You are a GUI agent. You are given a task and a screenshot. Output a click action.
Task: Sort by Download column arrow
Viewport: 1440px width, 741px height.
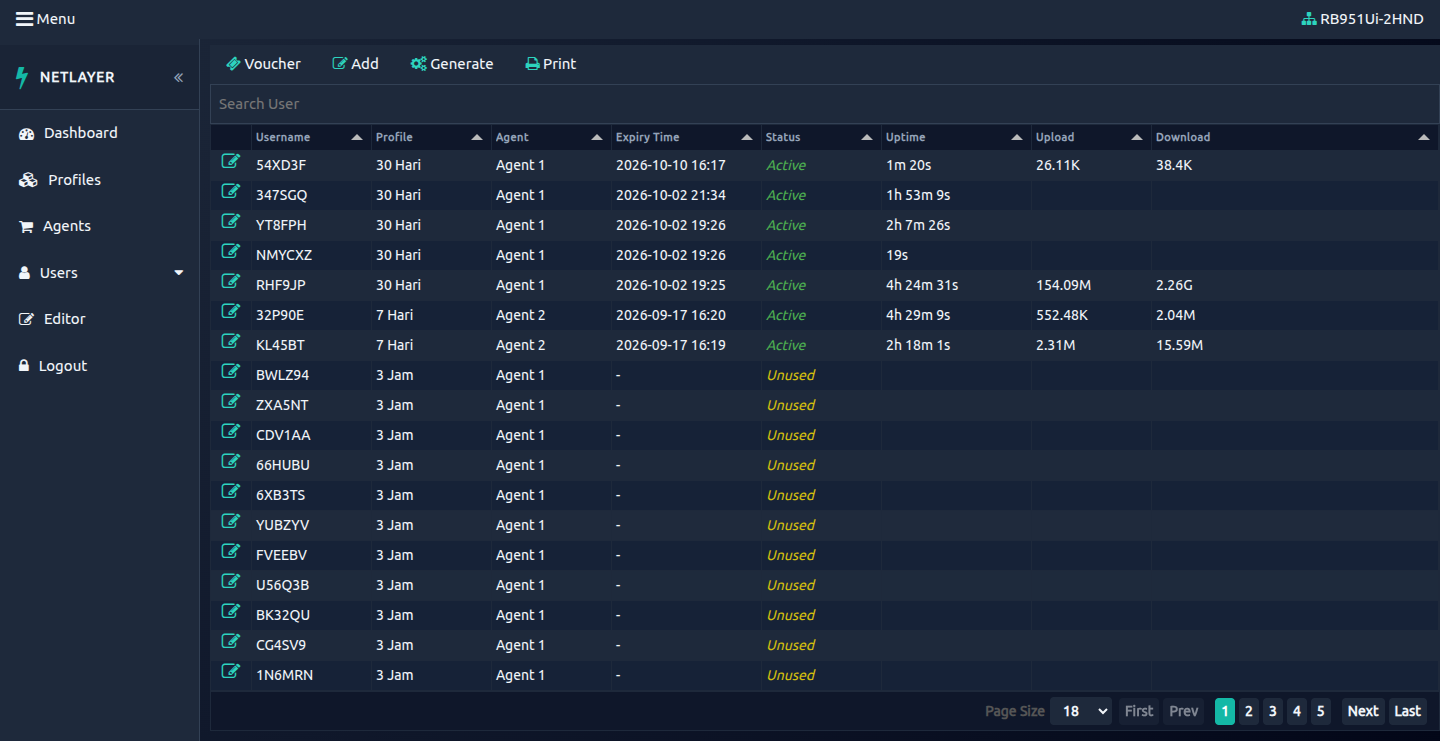(1424, 137)
